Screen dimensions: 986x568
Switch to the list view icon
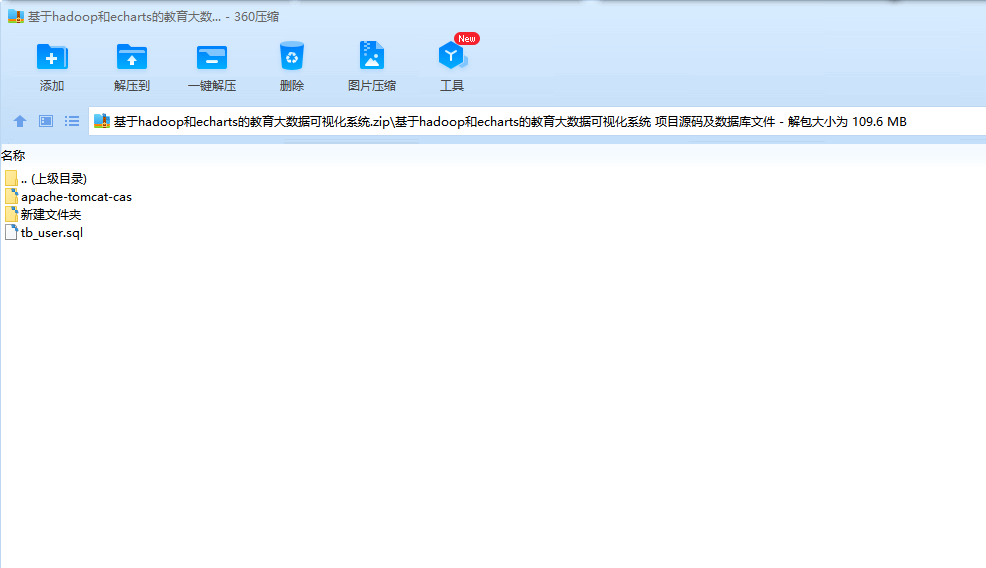pyautogui.click(x=72, y=121)
